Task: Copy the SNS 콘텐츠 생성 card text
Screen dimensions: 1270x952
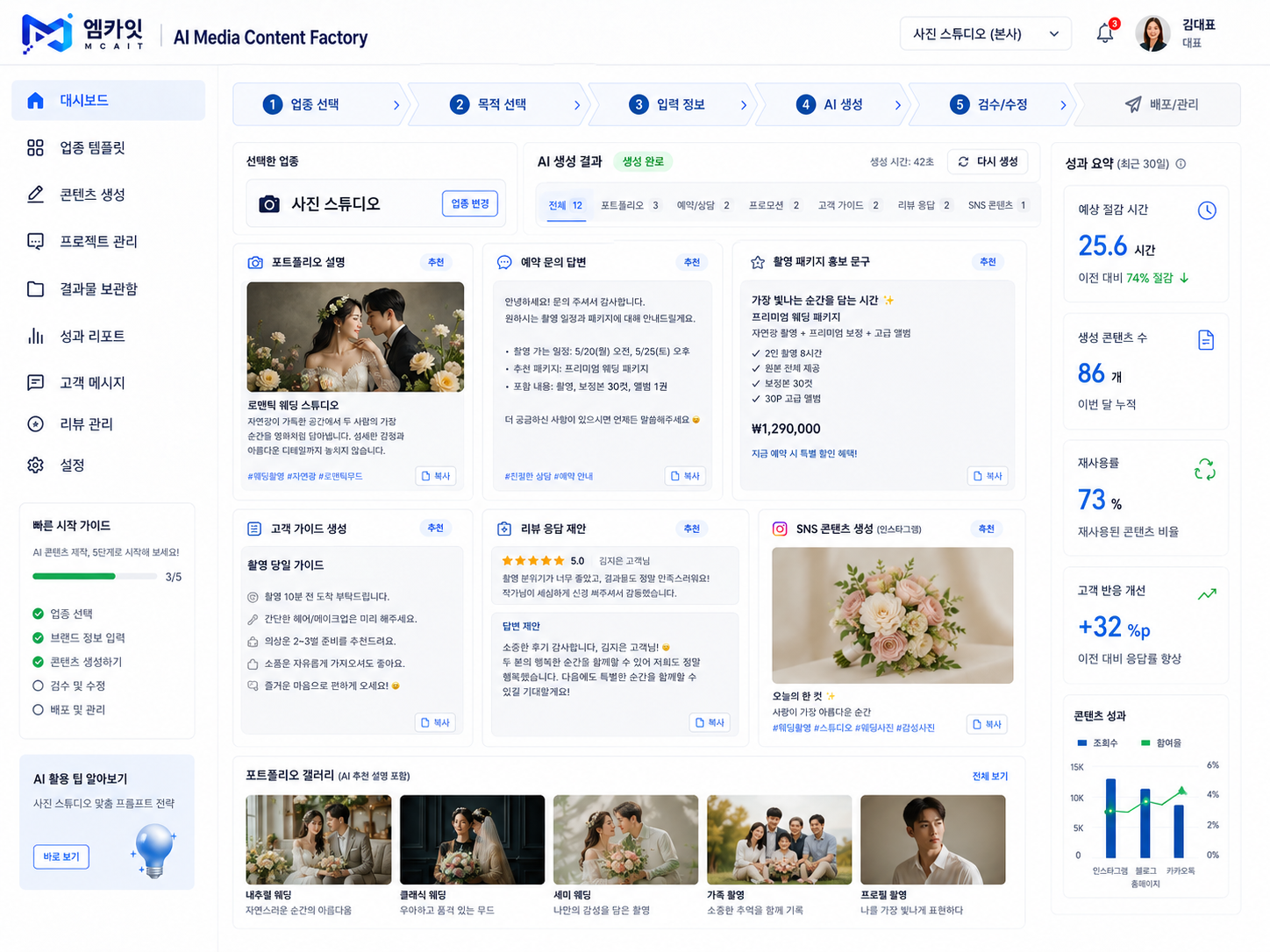Action: [x=987, y=724]
